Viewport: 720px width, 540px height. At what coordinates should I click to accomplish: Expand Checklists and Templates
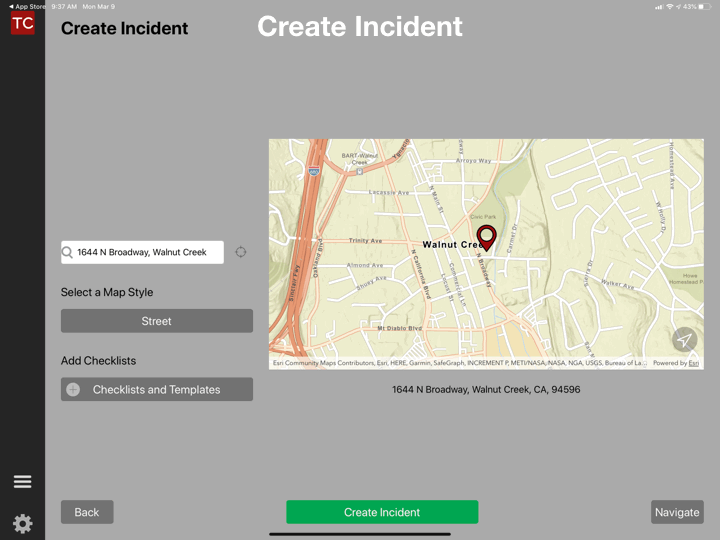[x=157, y=390]
